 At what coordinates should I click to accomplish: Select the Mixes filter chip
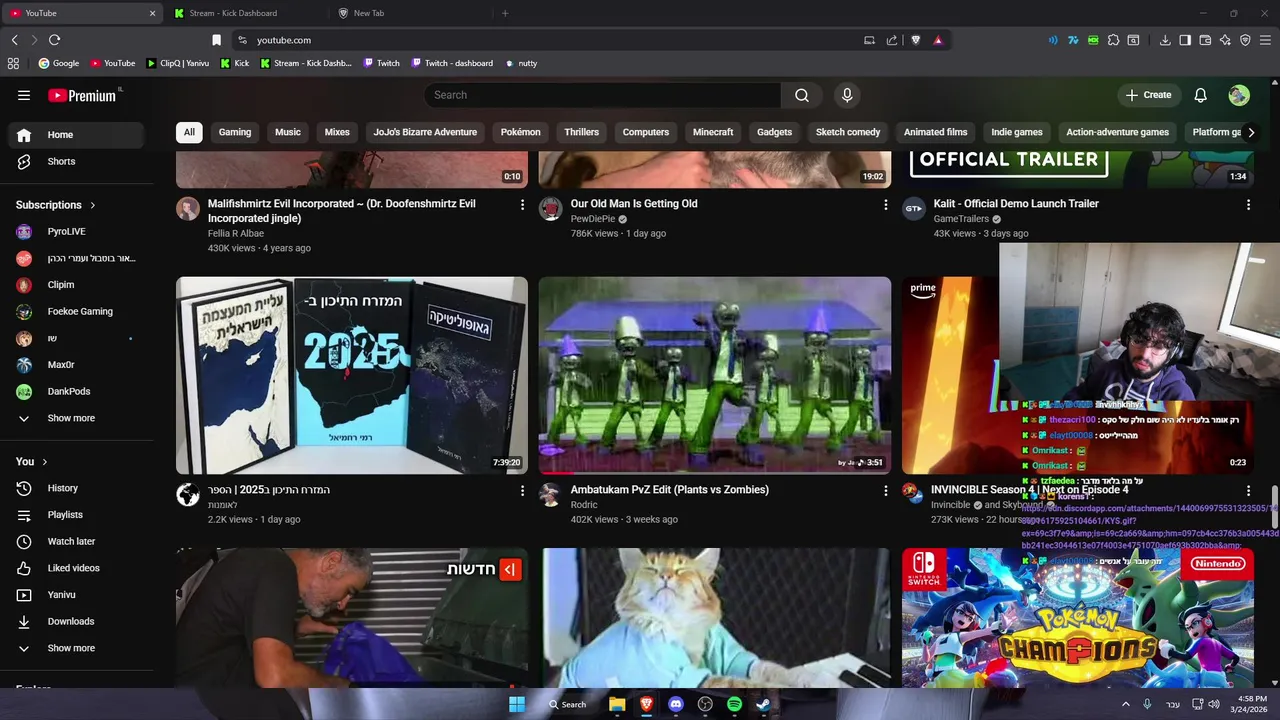point(337,132)
